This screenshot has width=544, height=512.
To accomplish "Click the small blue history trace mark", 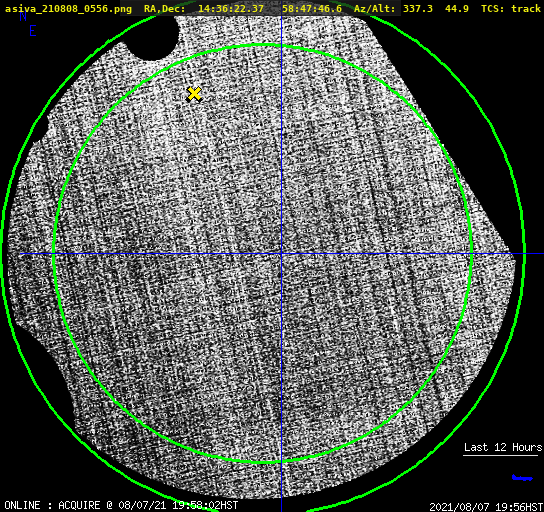I will tap(522, 478).
